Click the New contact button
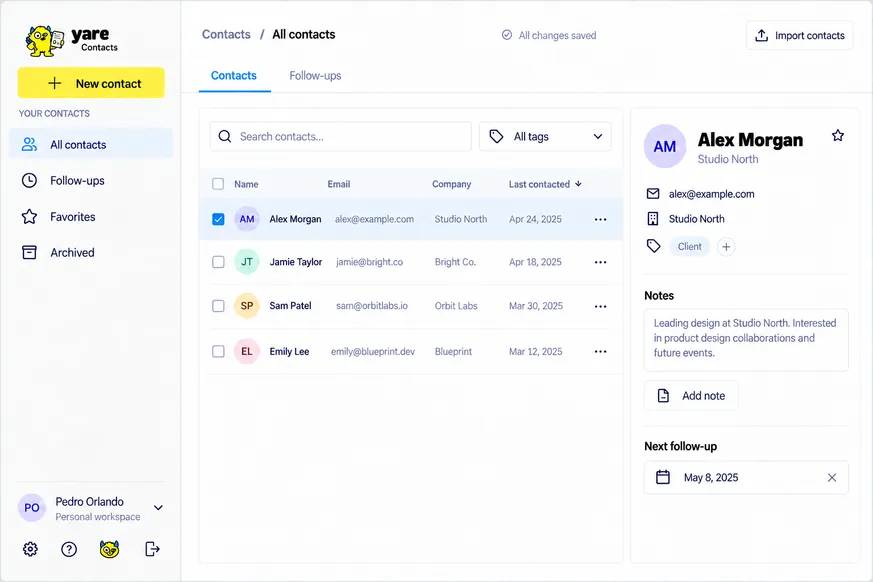 pyautogui.click(x=91, y=83)
